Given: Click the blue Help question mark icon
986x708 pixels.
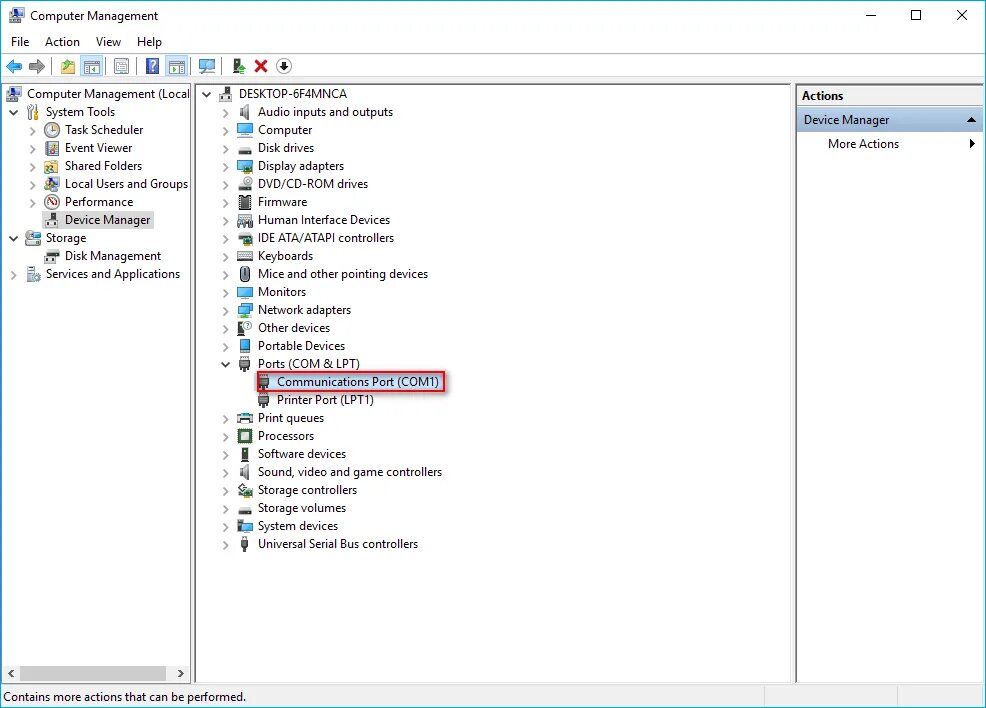Looking at the screenshot, I should [x=152, y=66].
